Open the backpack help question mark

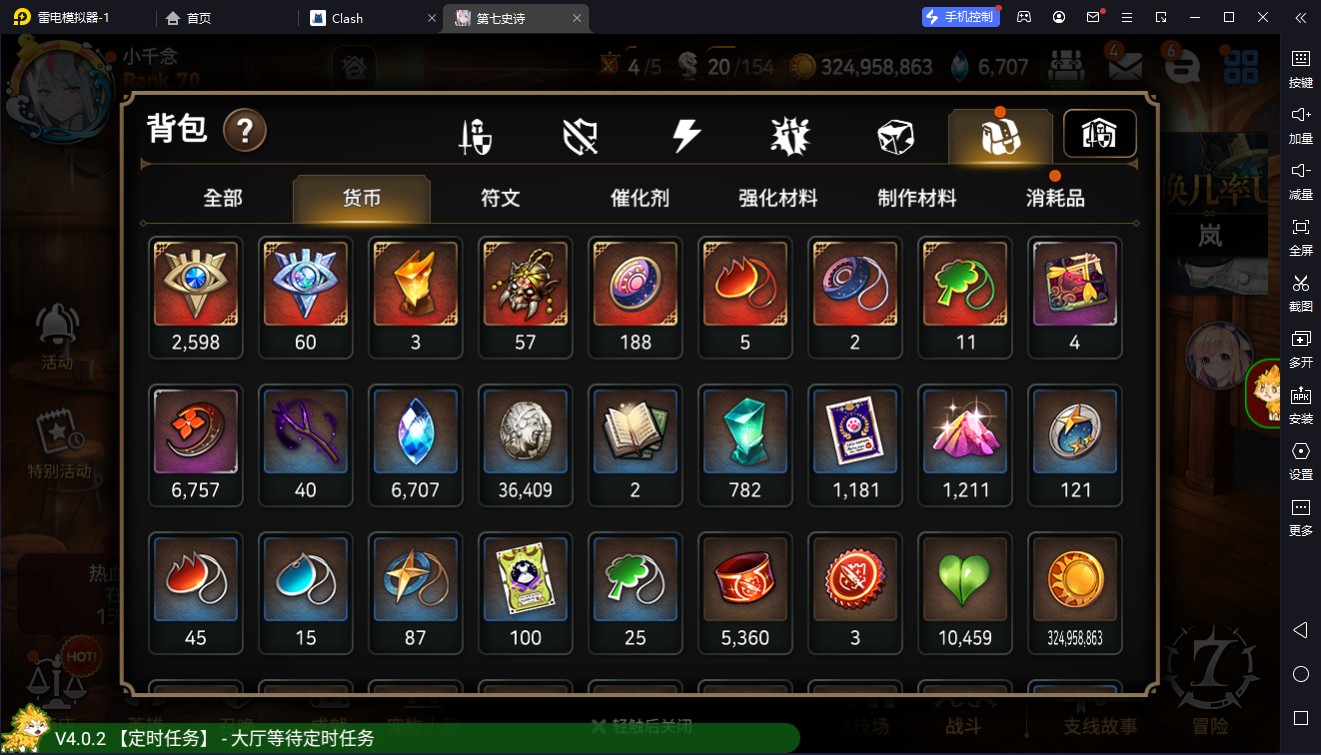tap(244, 130)
